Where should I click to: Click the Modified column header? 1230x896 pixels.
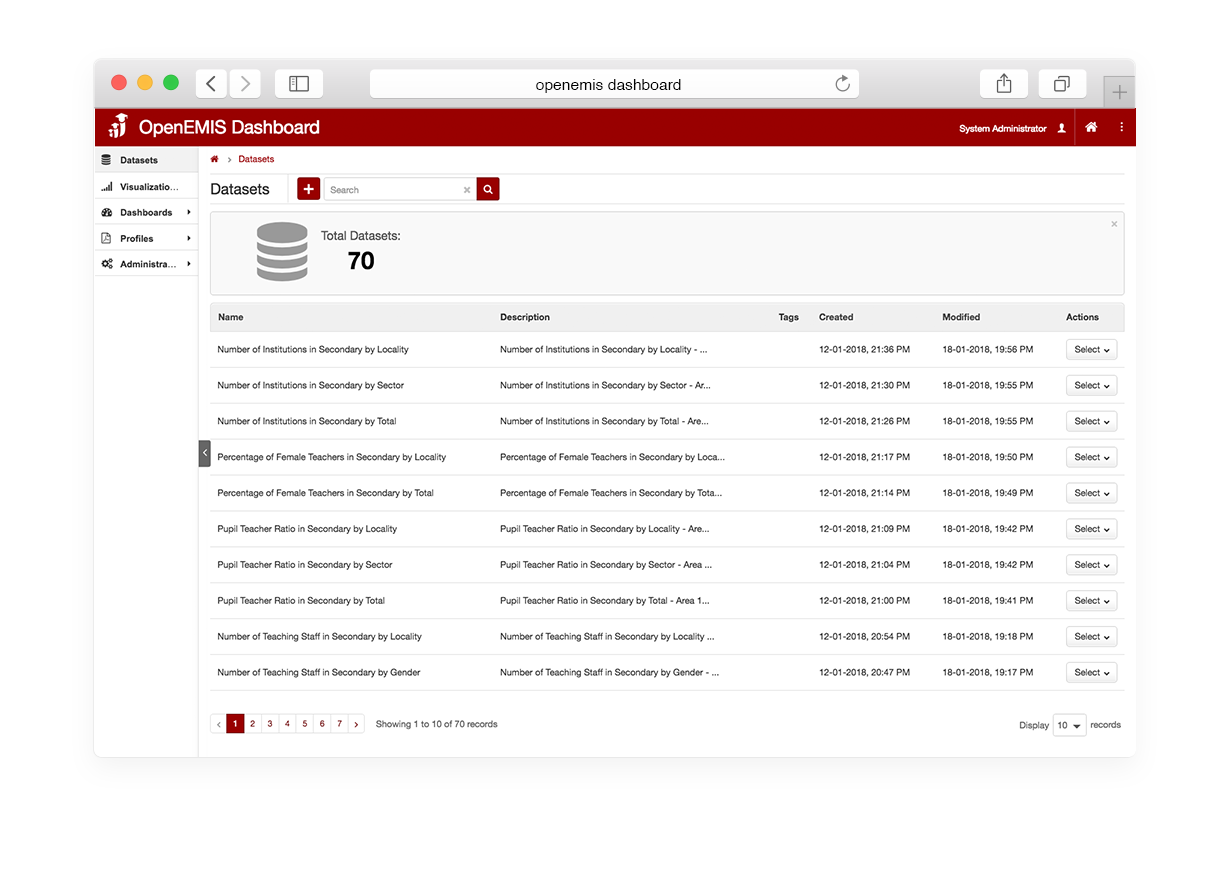point(961,317)
